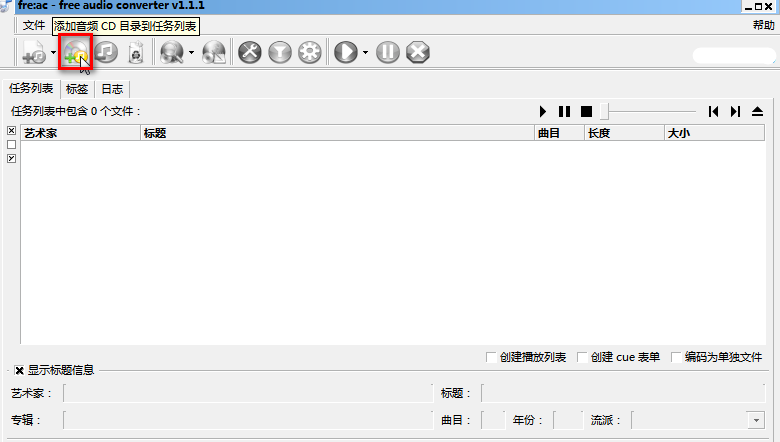Click the magnifier CD database query icon
This screenshot has width=780, height=442.
(172, 52)
